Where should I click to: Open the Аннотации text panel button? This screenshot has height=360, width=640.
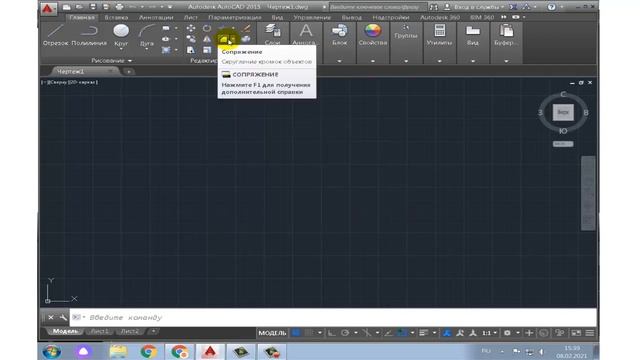305,34
